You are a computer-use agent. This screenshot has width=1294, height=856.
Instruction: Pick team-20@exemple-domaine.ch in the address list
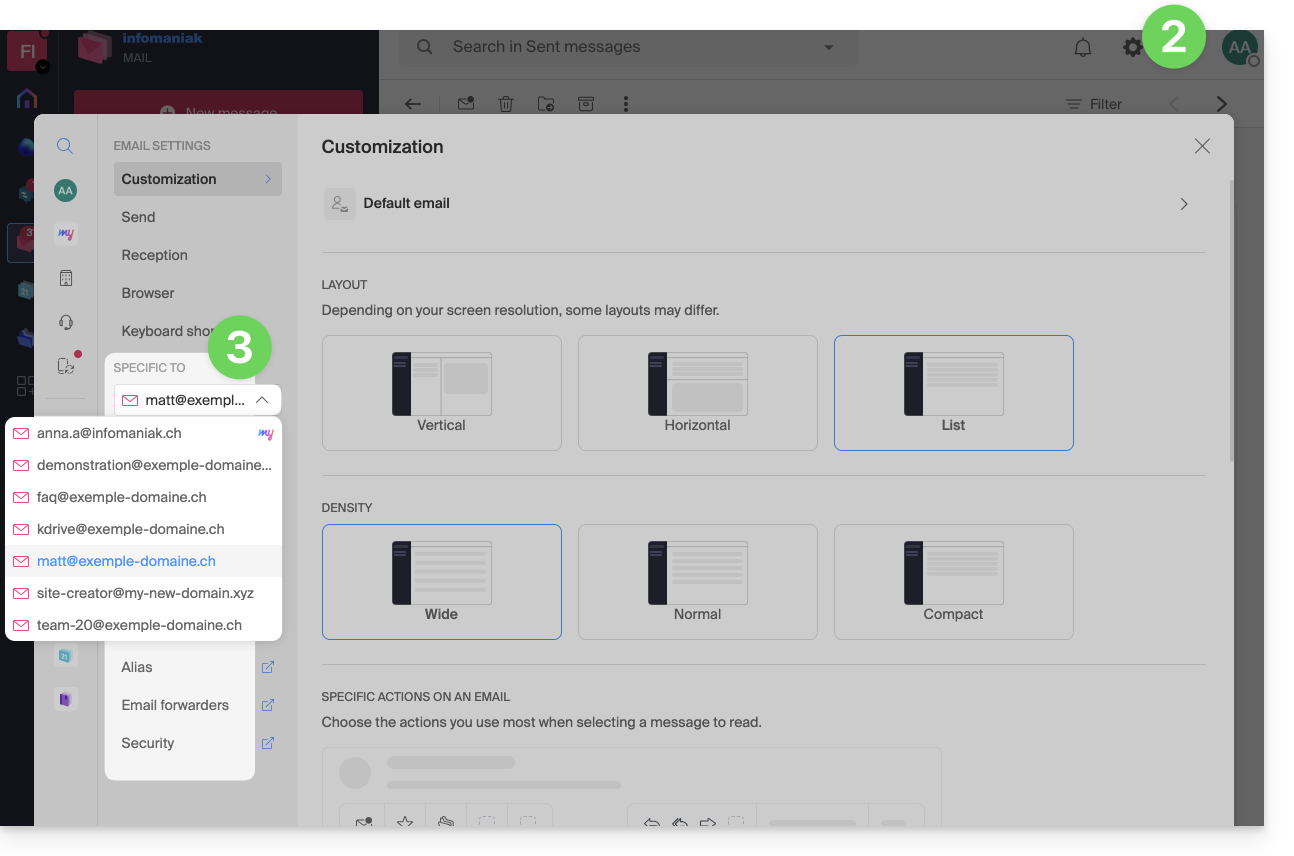coord(144,625)
